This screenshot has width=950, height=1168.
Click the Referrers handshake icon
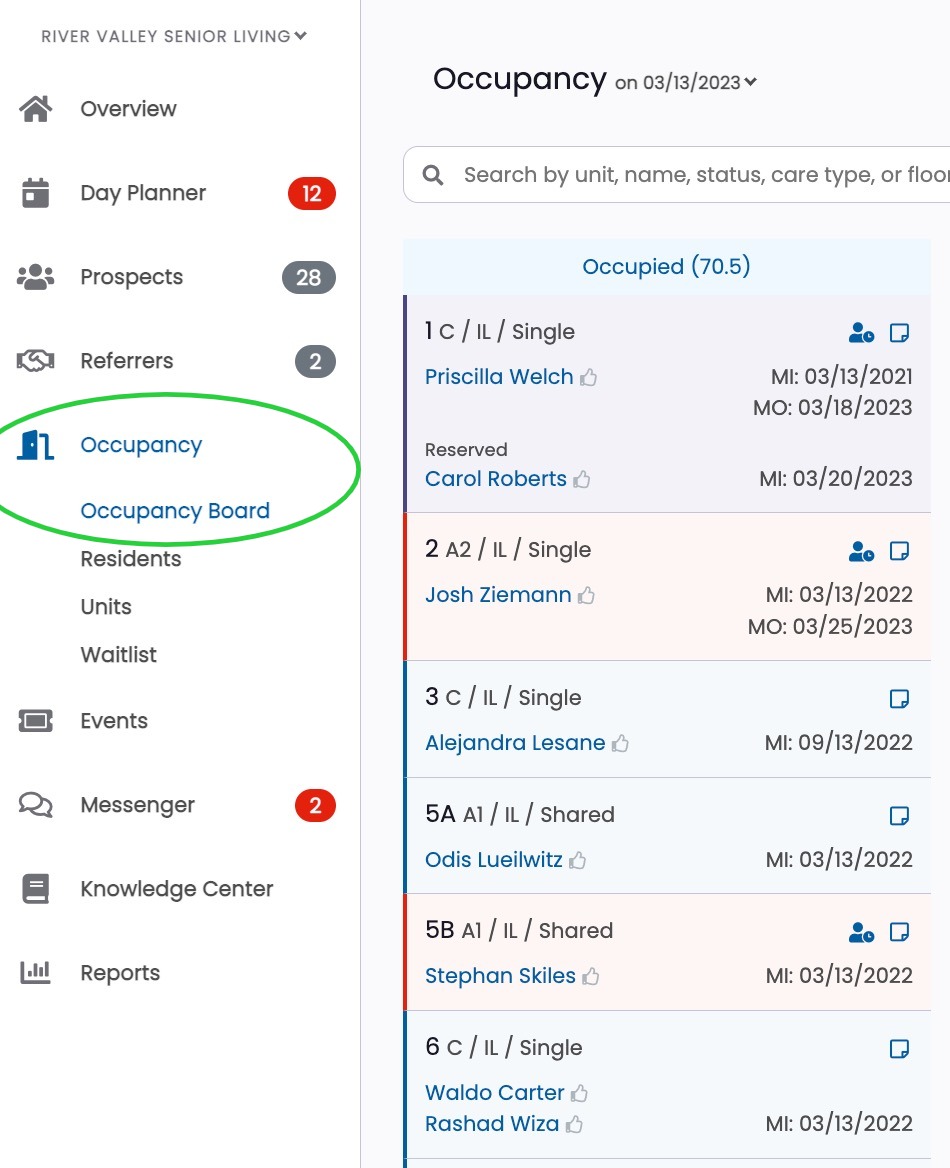point(36,361)
